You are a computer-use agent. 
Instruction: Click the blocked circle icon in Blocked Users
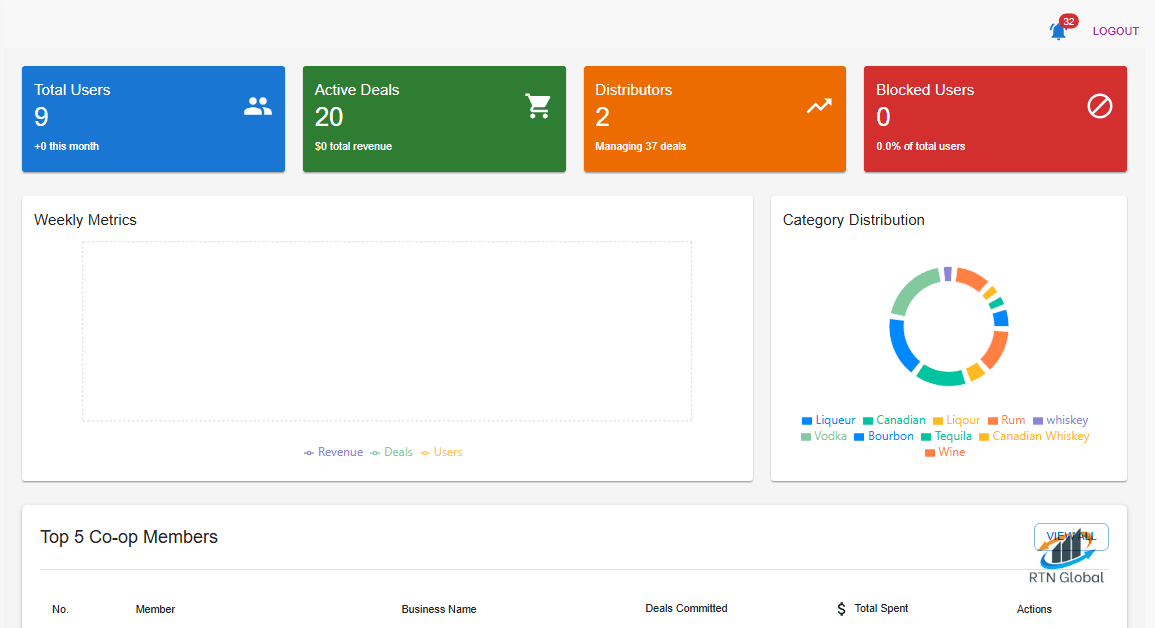pyautogui.click(x=1100, y=106)
